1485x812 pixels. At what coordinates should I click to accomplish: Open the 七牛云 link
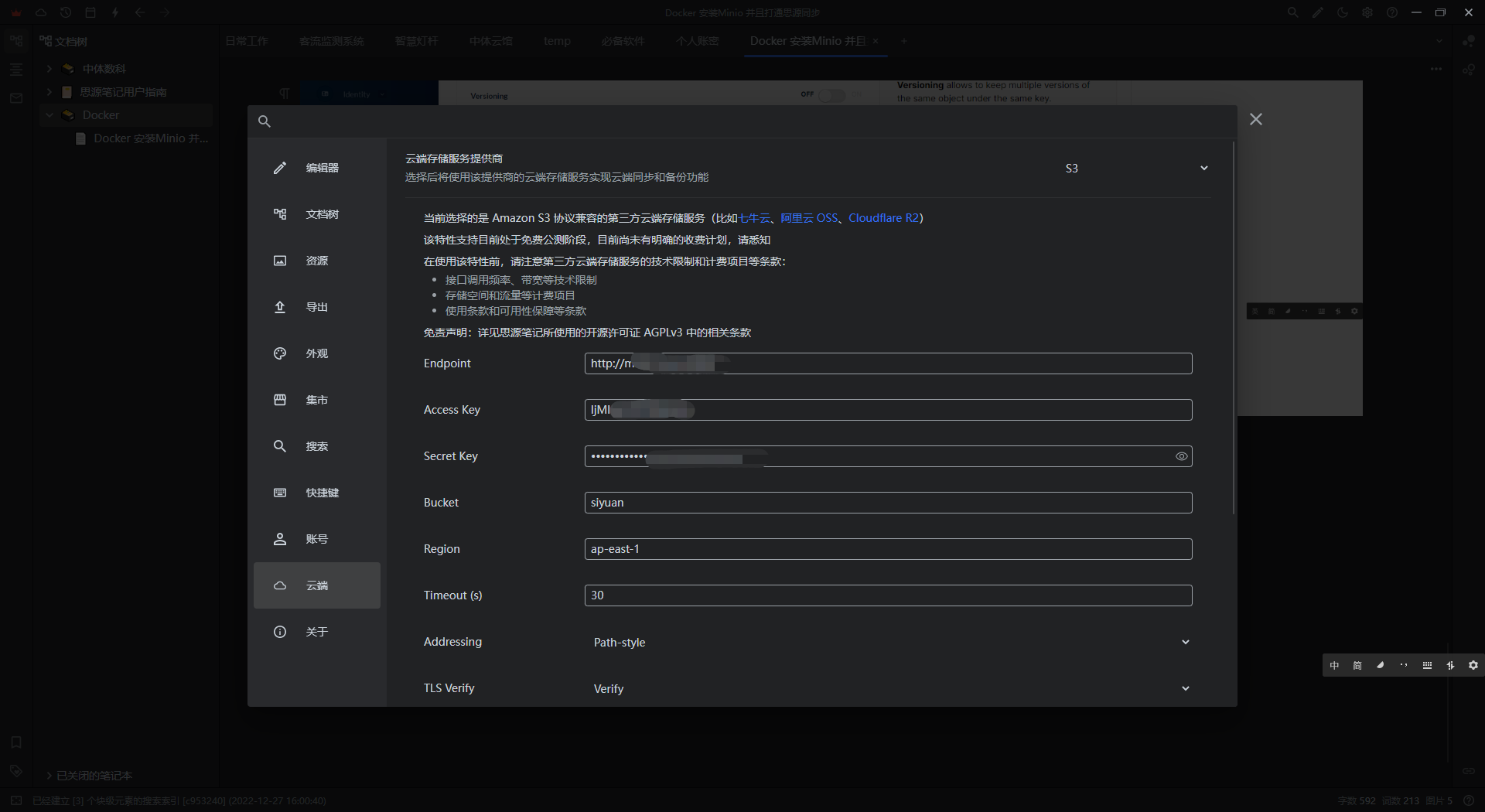pos(754,218)
